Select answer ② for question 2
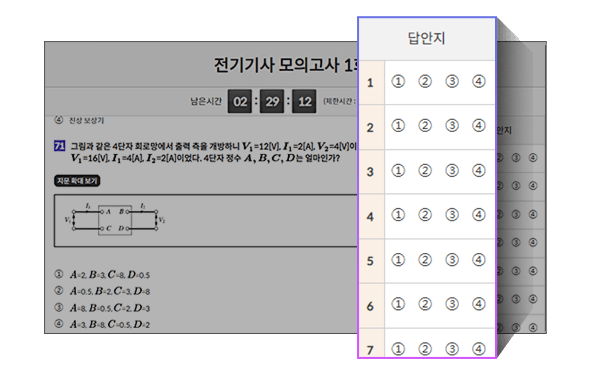This screenshot has height=371, width=591. [425, 126]
